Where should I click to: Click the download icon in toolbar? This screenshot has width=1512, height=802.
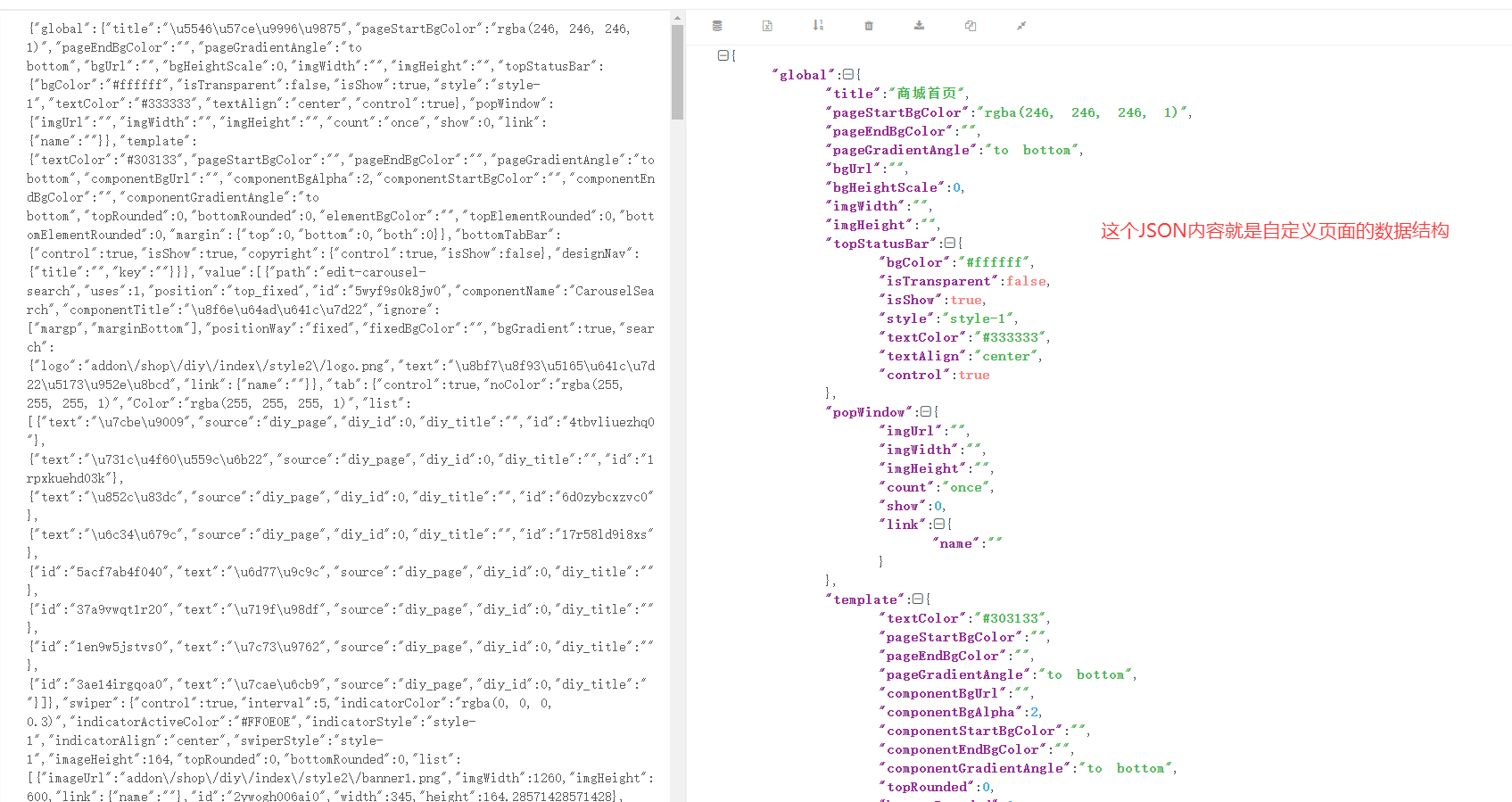point(919,26)
